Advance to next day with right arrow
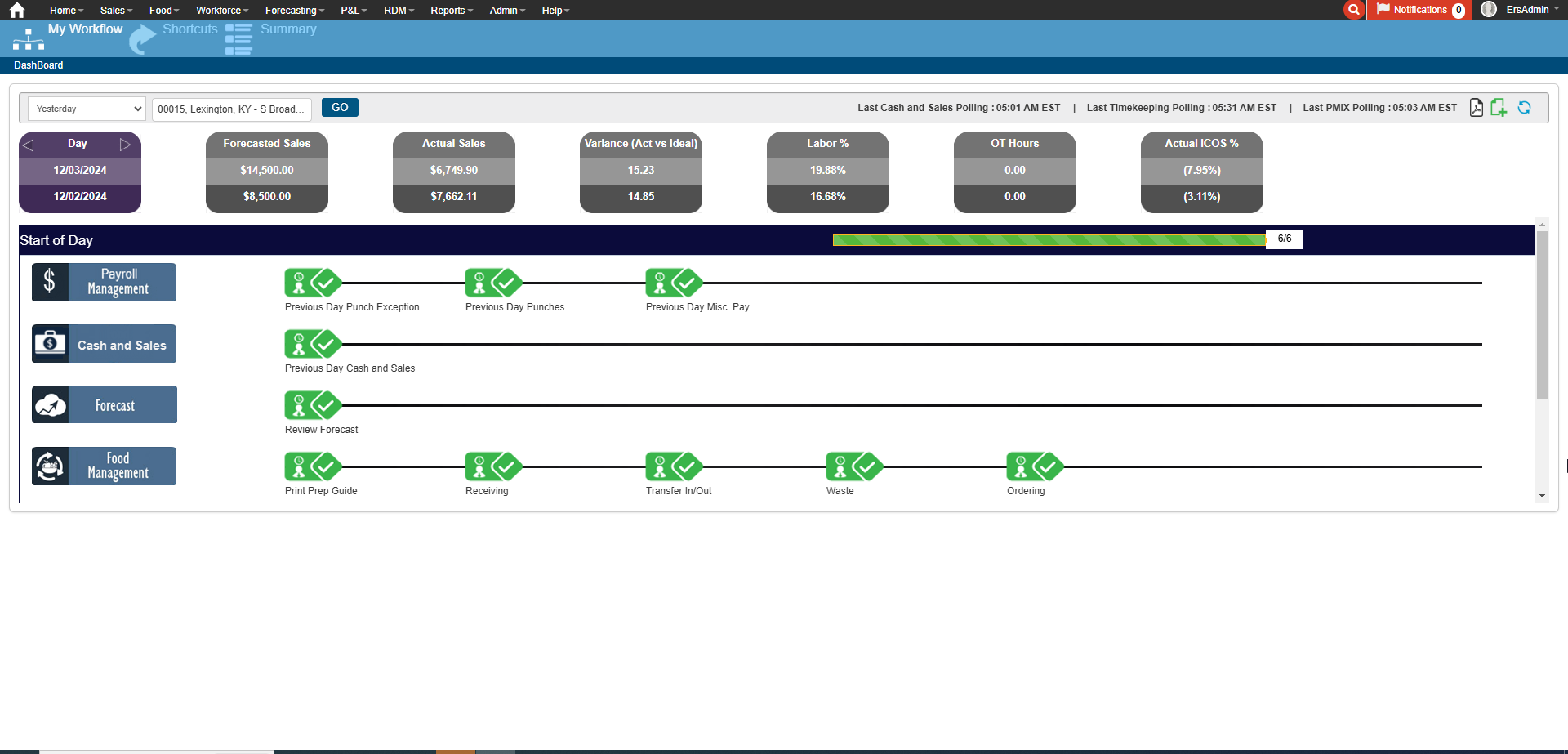The width and height of the screenshot is (1568, 754). pos(125,145)
